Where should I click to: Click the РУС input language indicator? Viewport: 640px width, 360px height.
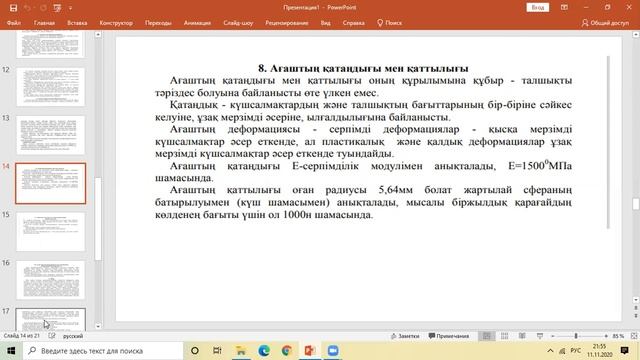click(576, 351)
